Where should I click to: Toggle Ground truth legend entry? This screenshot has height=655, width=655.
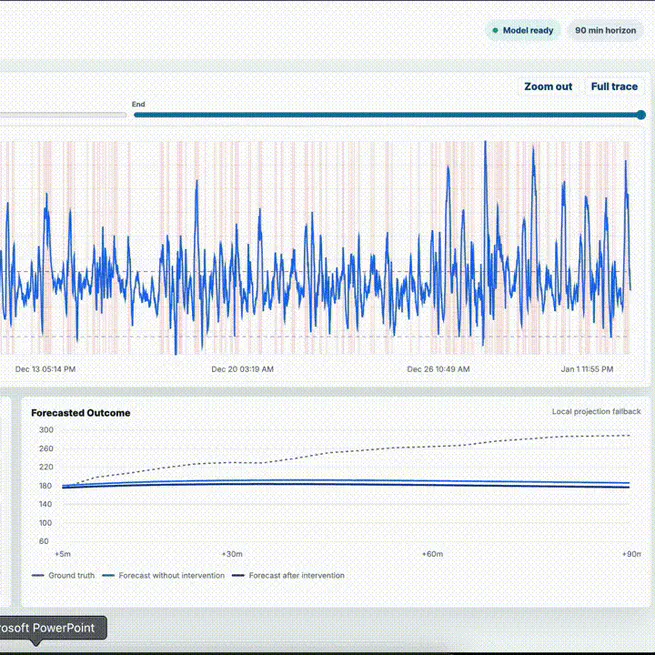[x=63, y=575]
